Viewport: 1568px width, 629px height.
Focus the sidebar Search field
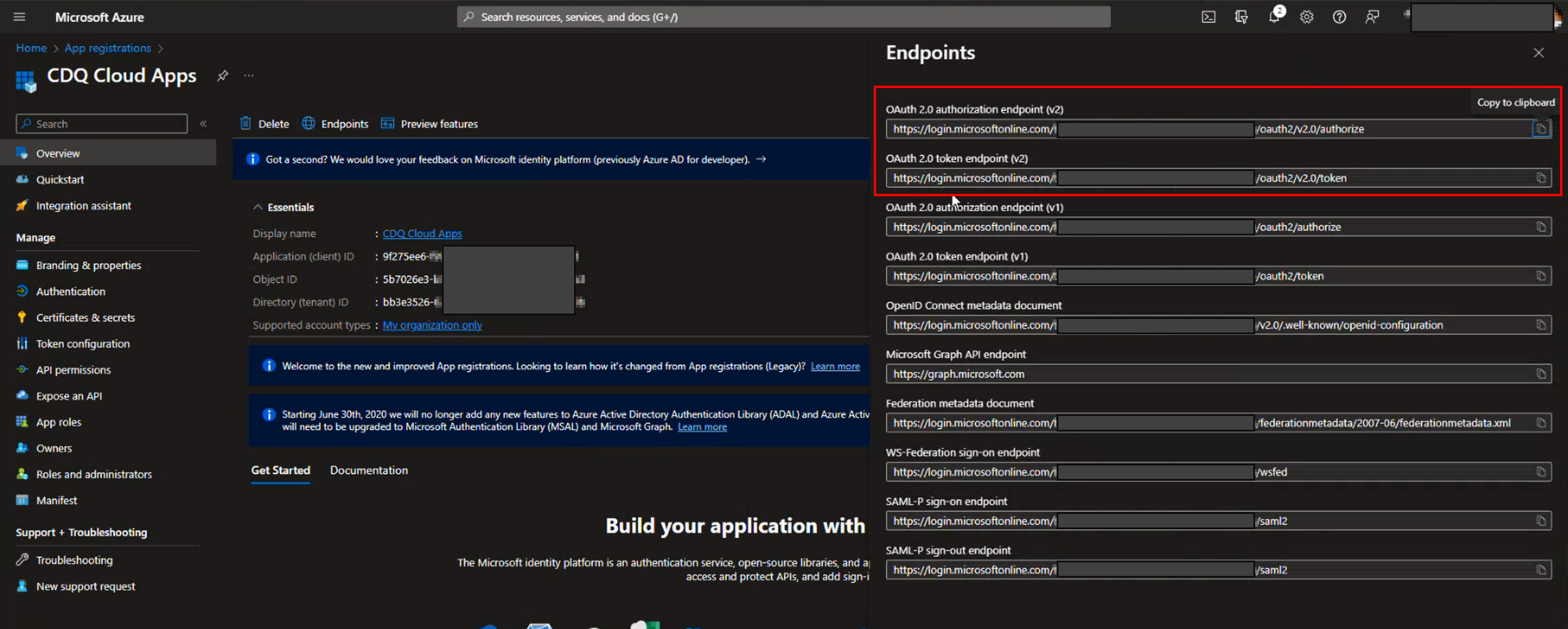pyautogui.click(x=102, y=124)
